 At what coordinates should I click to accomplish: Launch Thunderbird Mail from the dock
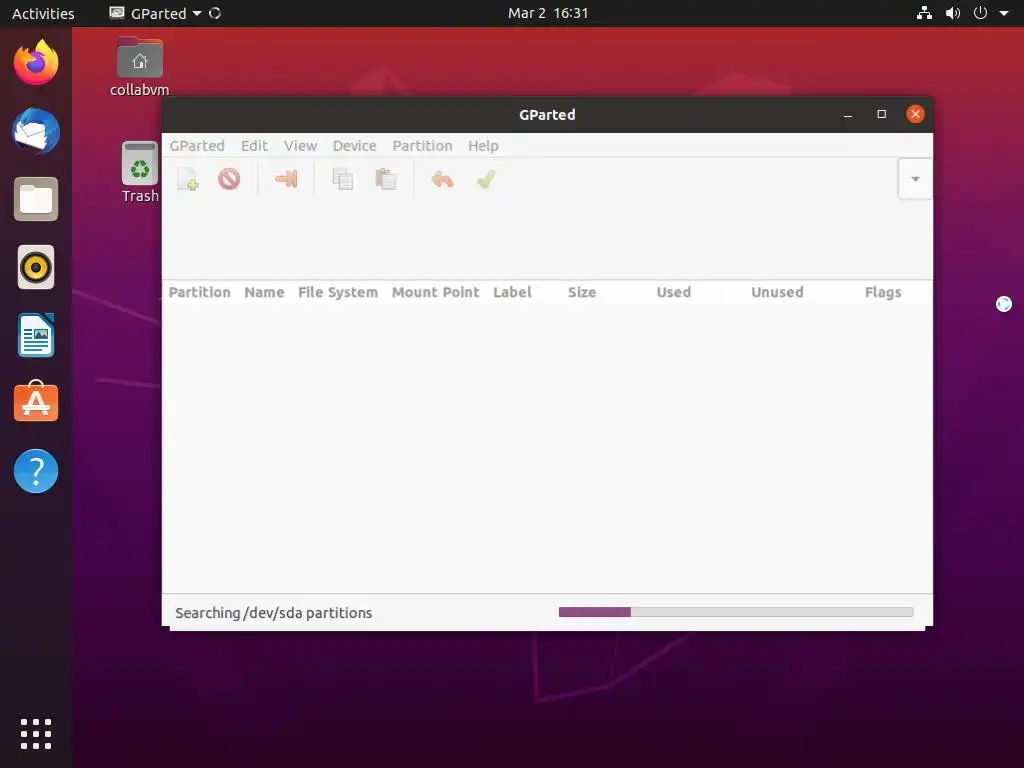click(36, 131)
